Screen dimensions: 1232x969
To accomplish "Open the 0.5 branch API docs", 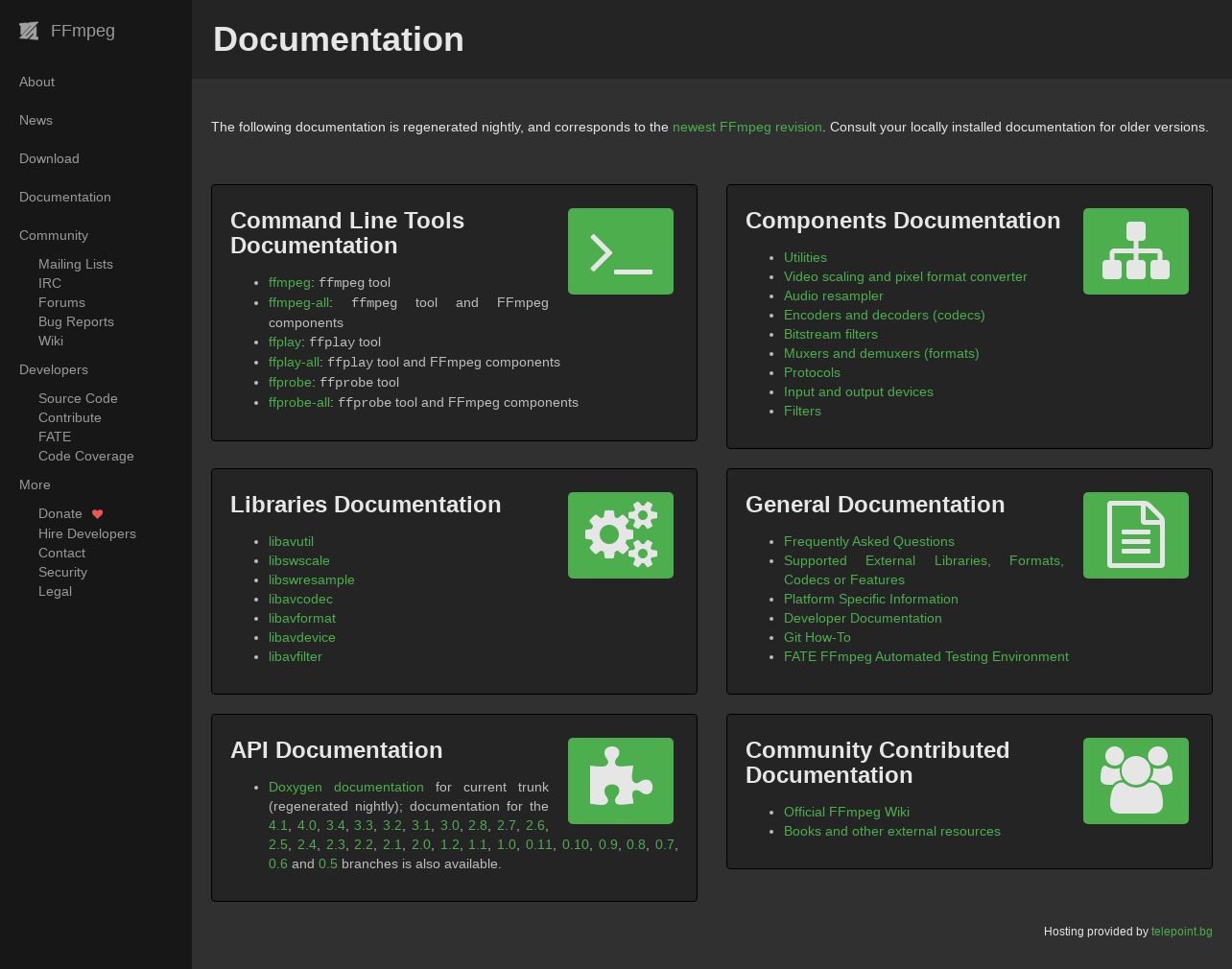I will (x=328, y=863).
